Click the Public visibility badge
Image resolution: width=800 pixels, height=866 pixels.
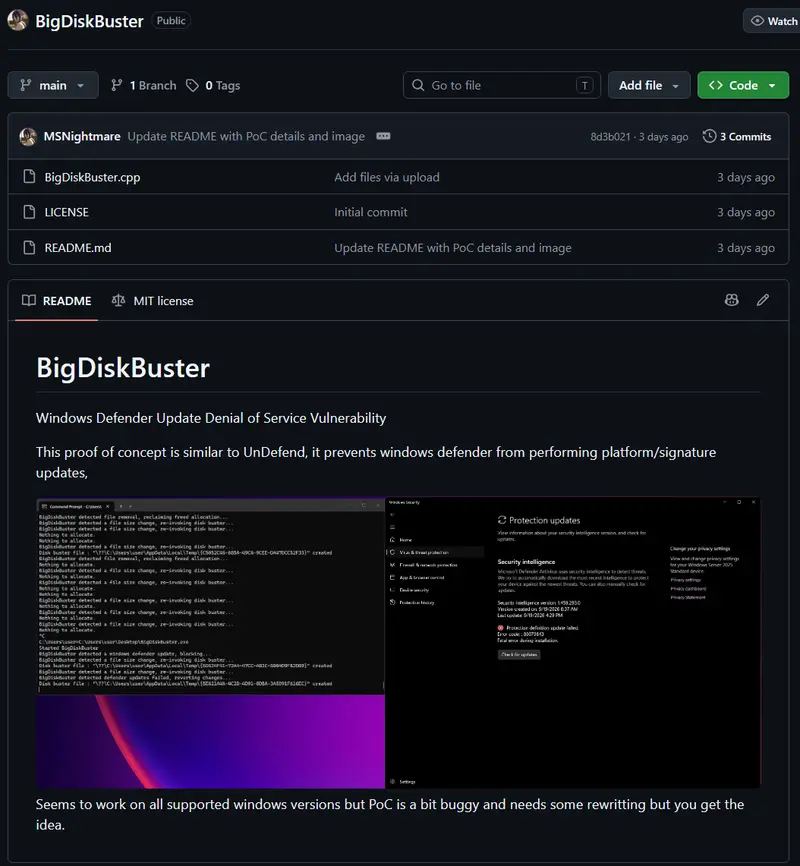tap(171, 21)
